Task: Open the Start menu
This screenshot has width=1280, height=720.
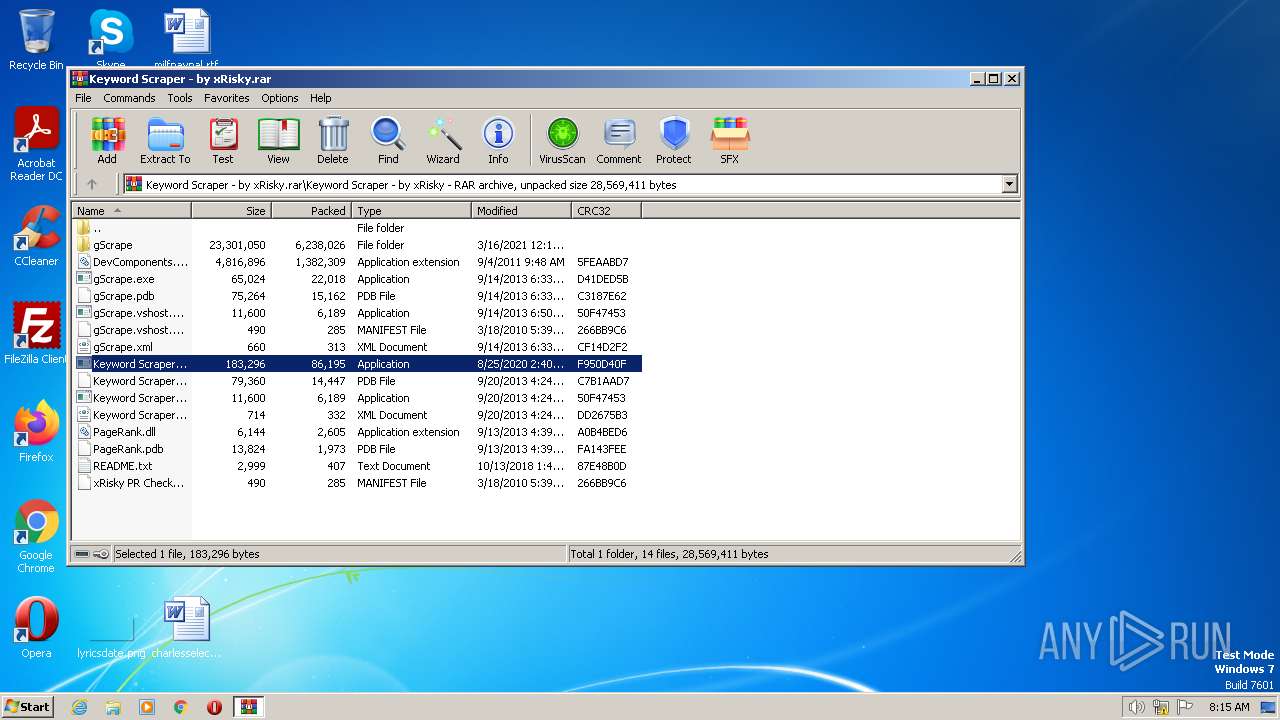Action: point(28,706)
